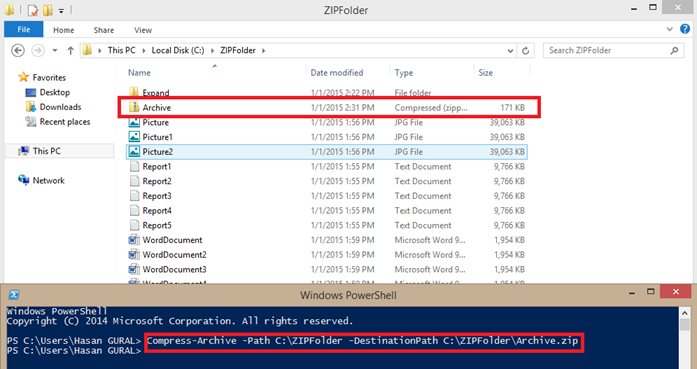Open the Quick Access Toolbar customize dropdown

tap(61, 10)
